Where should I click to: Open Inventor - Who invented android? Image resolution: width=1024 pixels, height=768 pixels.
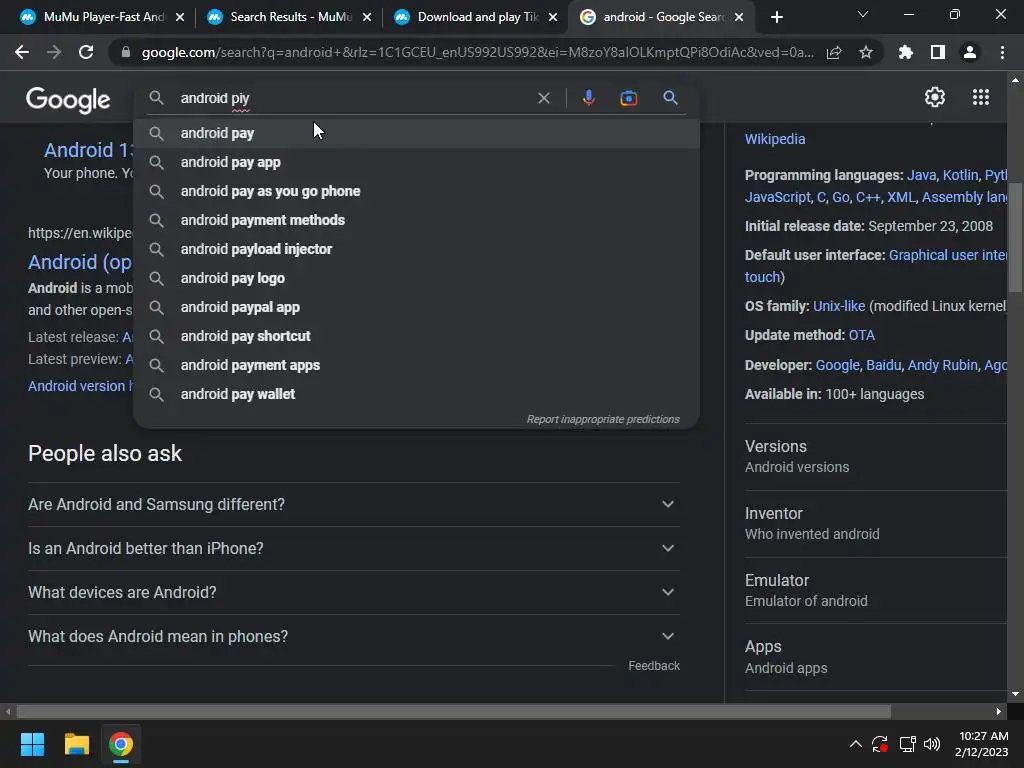876,524
